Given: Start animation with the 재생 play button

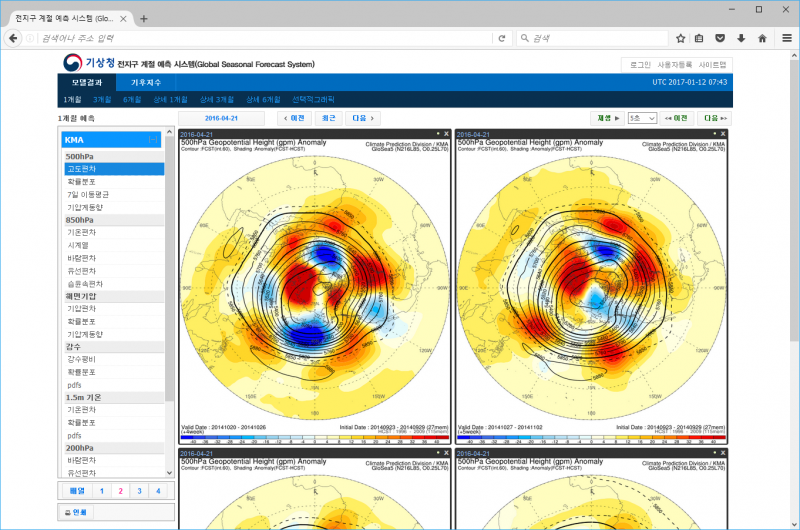Looking at the screenshot, I should coord(608,118).
